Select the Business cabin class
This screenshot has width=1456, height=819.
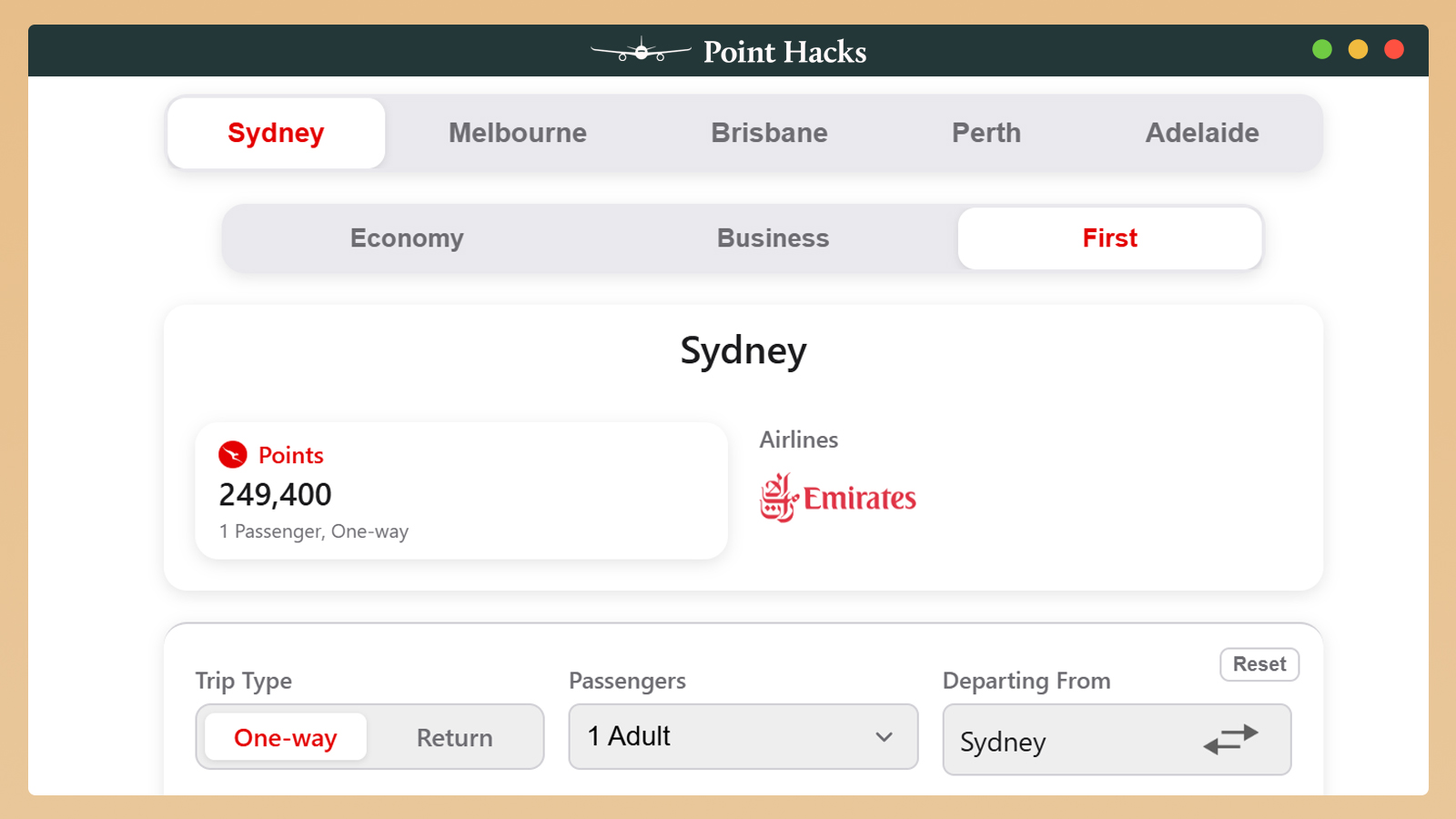pos(773,238)
